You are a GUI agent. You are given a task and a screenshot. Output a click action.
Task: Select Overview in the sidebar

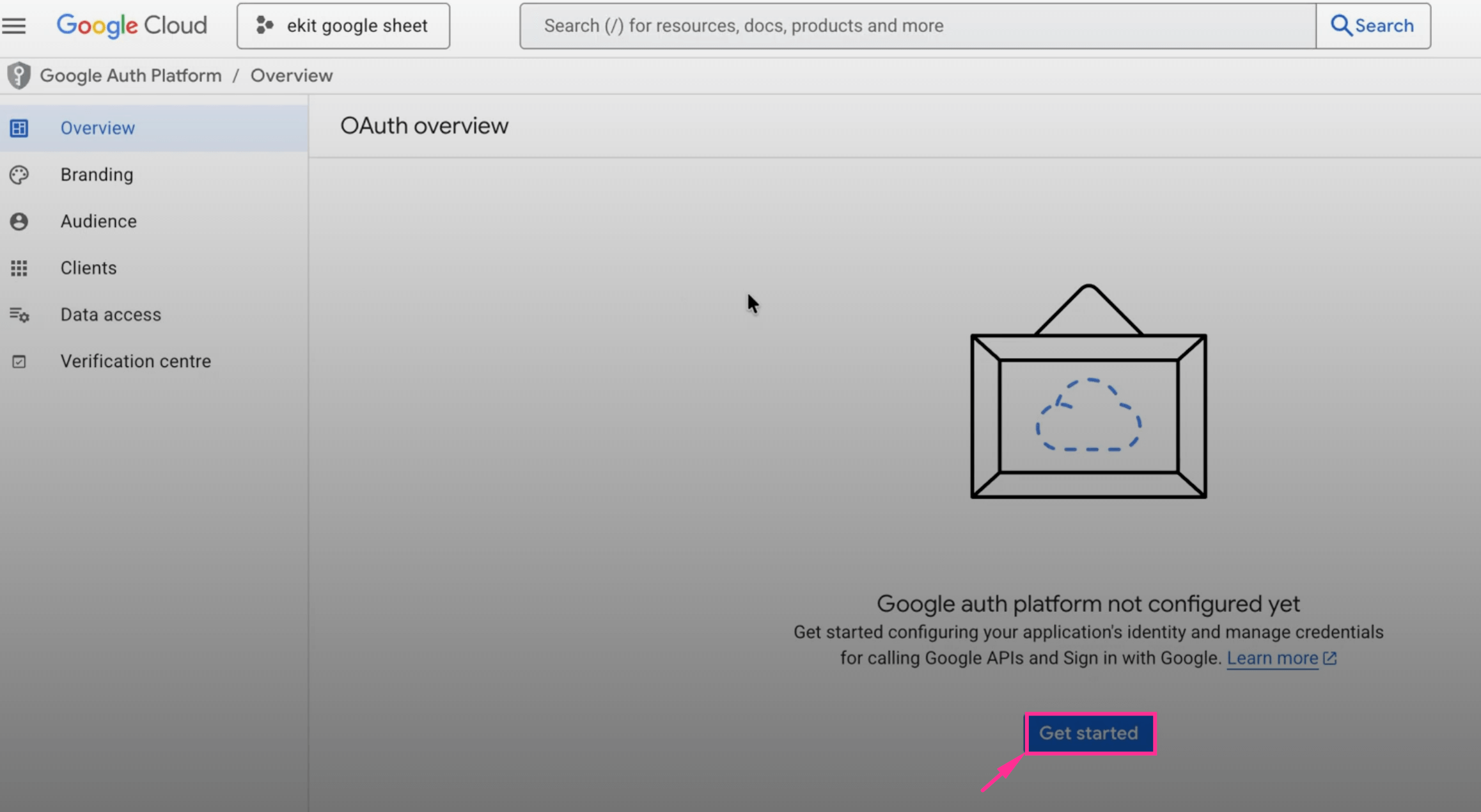153,128
